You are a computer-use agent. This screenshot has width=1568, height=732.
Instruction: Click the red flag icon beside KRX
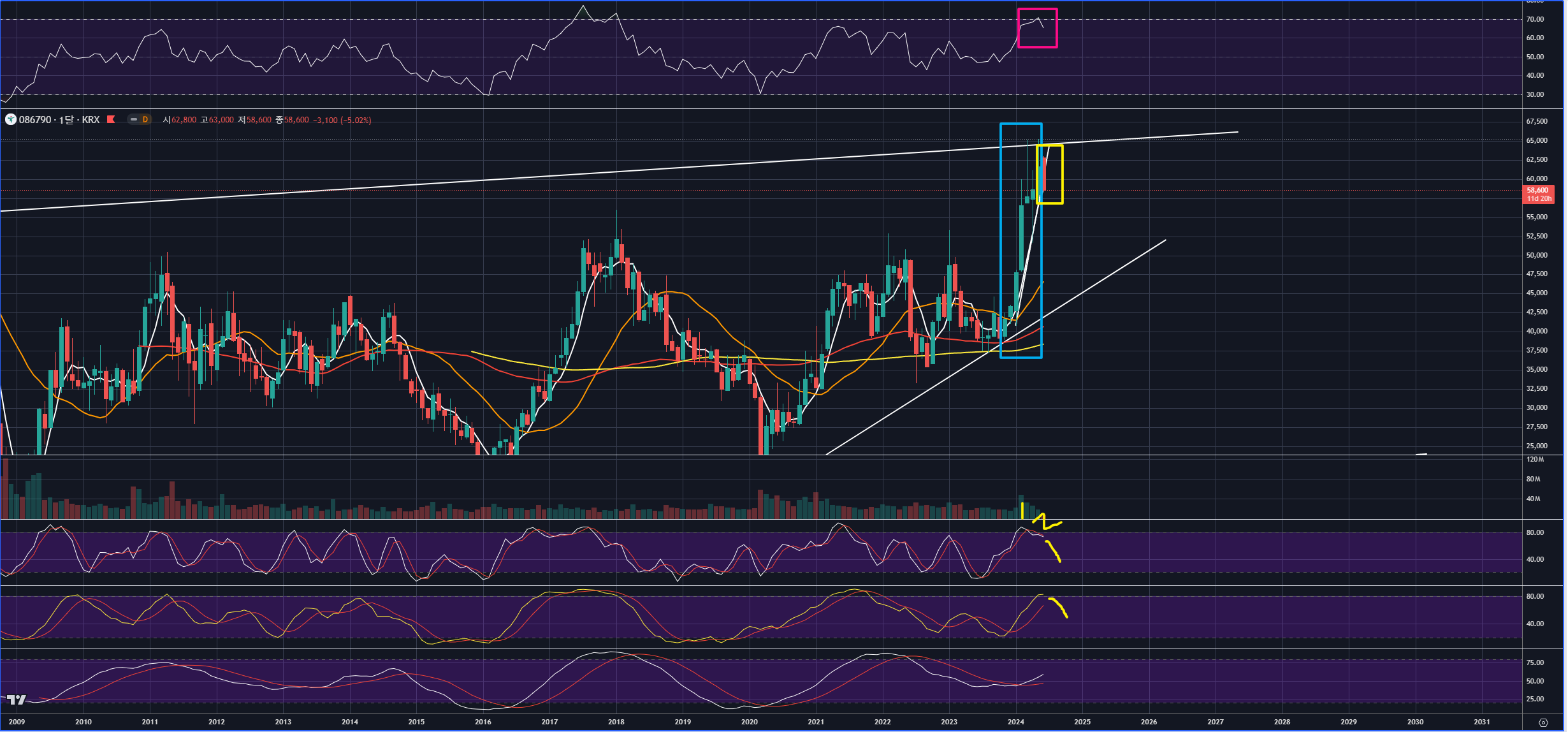click(111, 119)
